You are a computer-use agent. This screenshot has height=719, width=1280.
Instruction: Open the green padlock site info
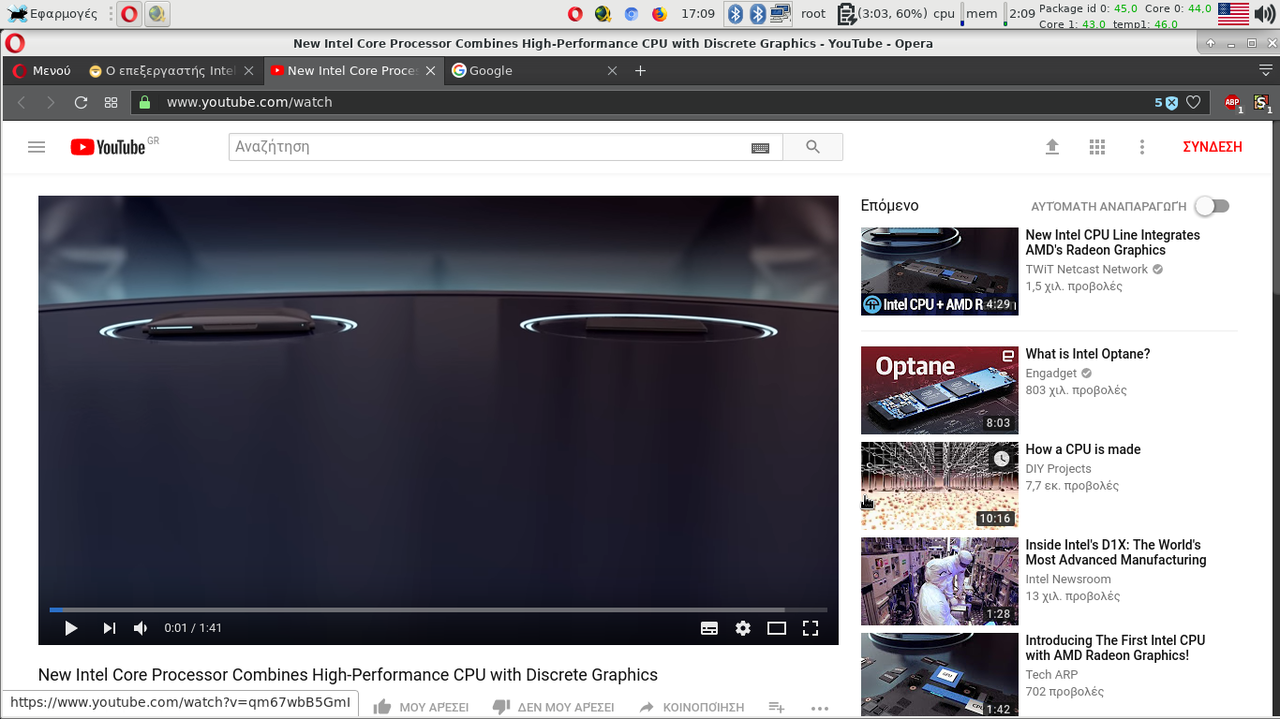145,102
